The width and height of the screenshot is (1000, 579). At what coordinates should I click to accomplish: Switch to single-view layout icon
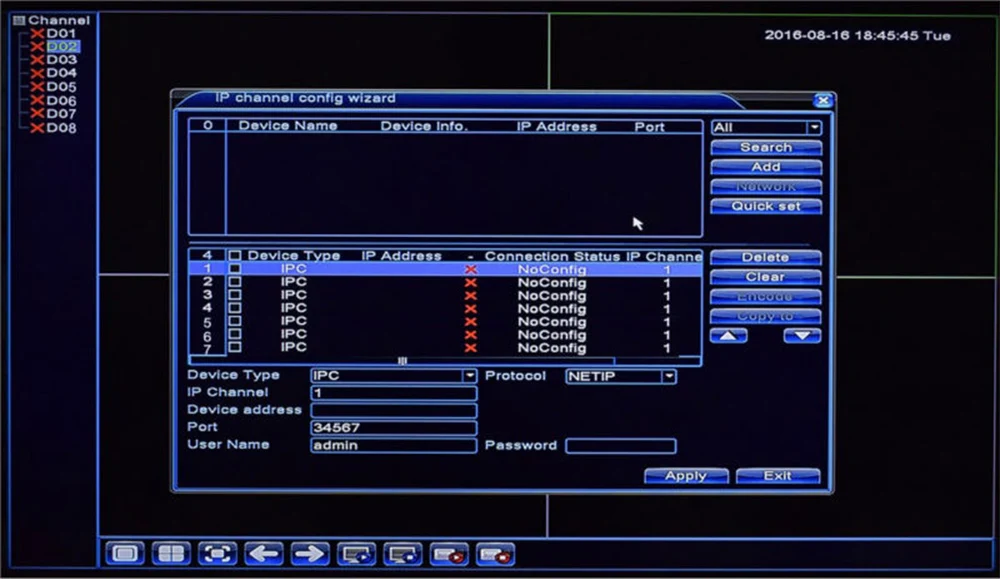pos(124,553)
